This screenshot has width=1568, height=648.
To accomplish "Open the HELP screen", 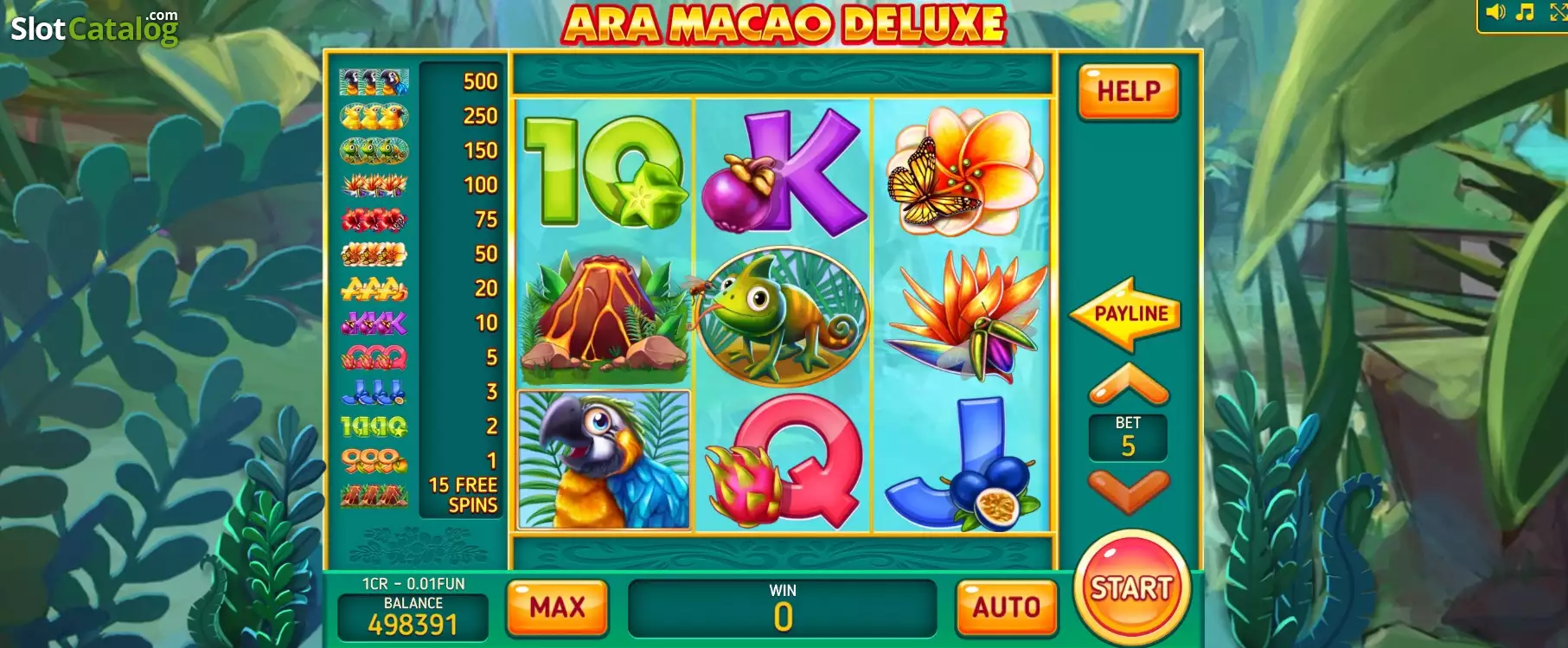I will (1129, 91).
